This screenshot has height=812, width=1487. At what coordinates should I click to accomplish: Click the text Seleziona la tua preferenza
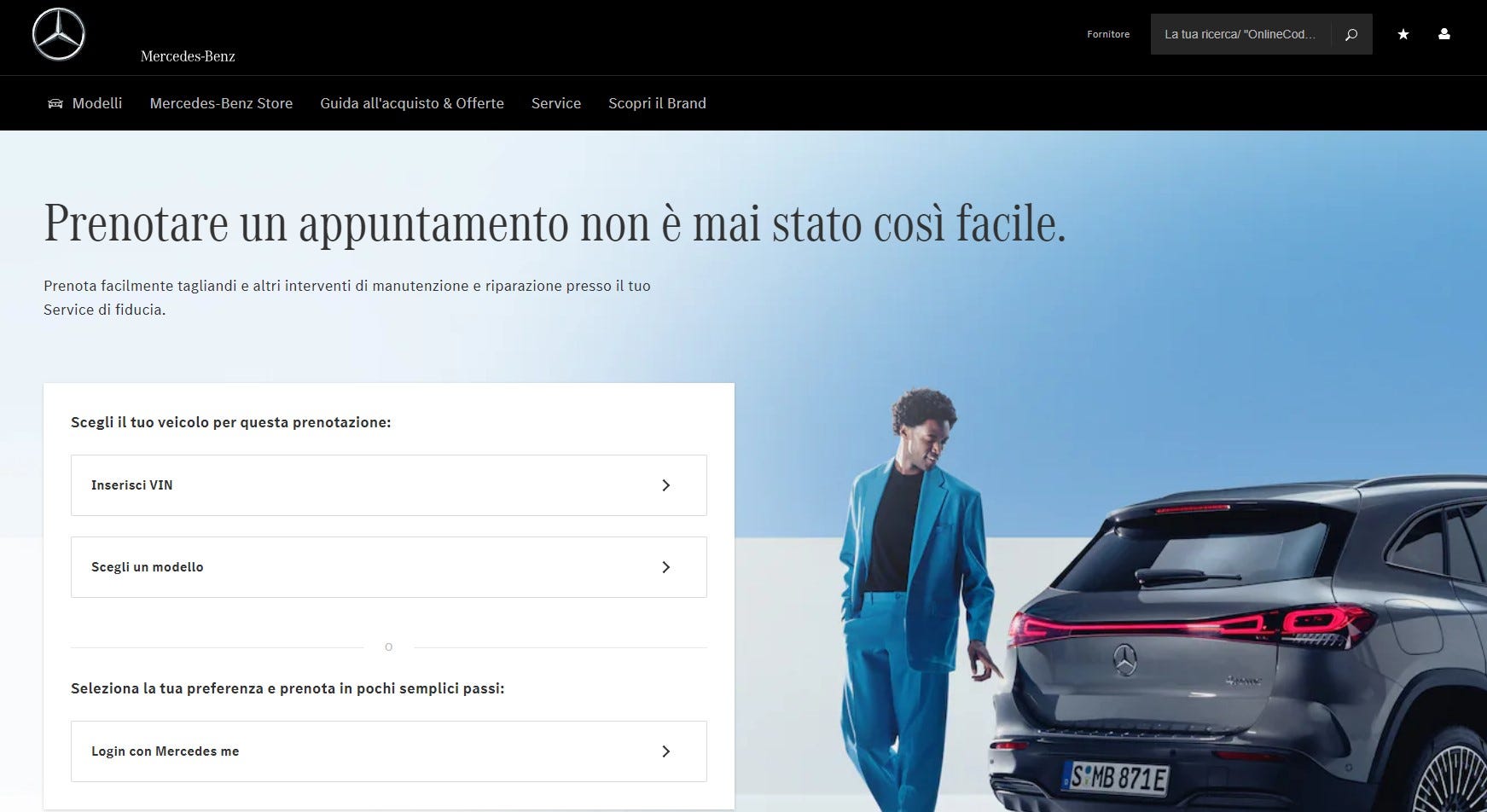[288, 688]
